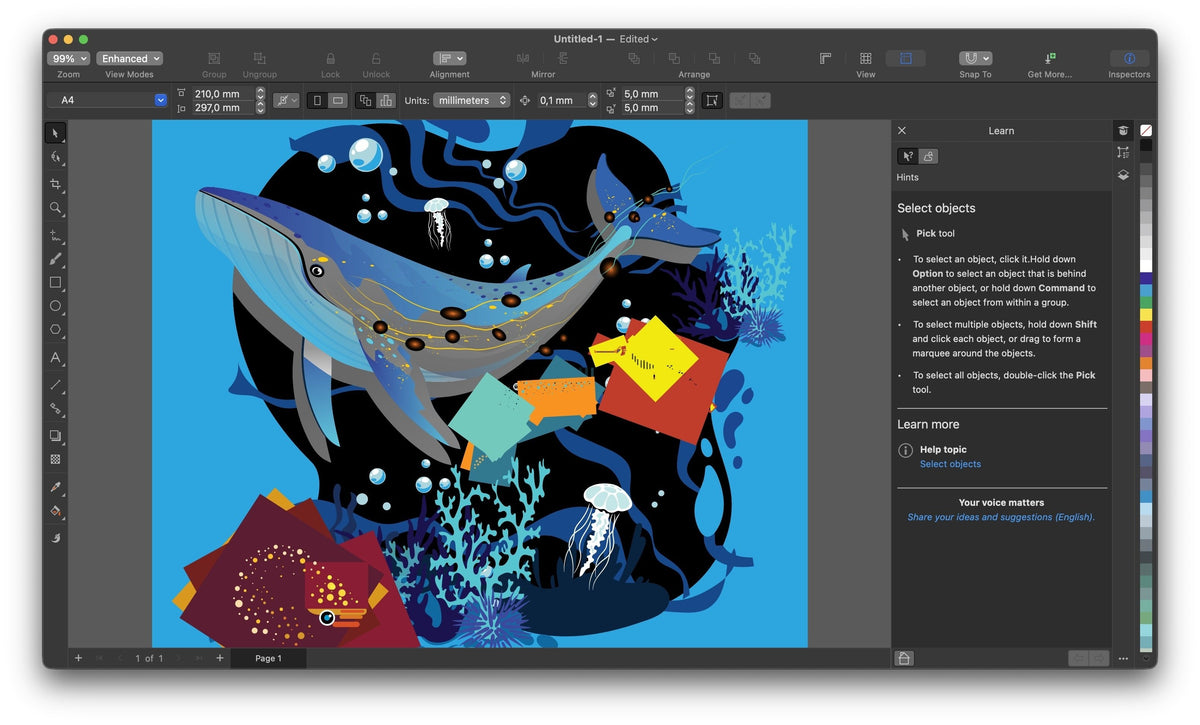Open the 99% zoom level dropdown

(x=69, y=58)
